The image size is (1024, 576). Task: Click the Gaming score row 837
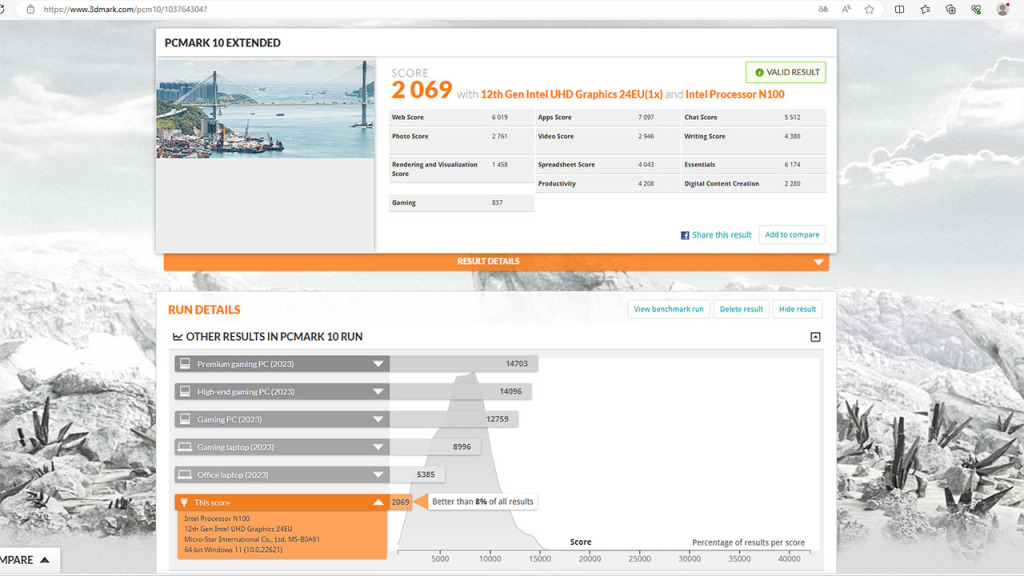pyautogui.click(x=462, y=203)
